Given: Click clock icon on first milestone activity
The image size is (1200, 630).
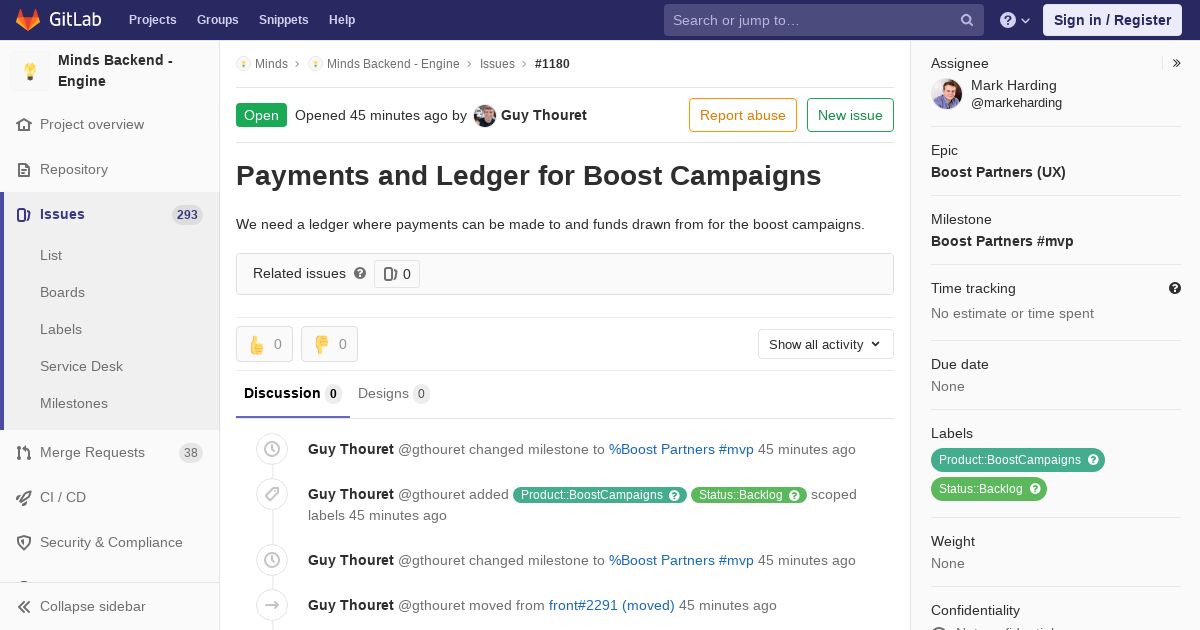Looking at the screenshot, I should 272,450.
